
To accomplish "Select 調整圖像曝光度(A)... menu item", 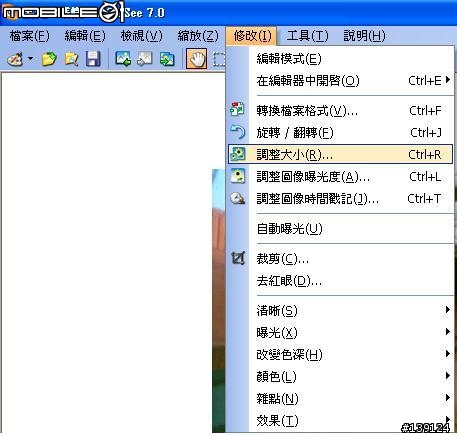I will coord(340,177).
